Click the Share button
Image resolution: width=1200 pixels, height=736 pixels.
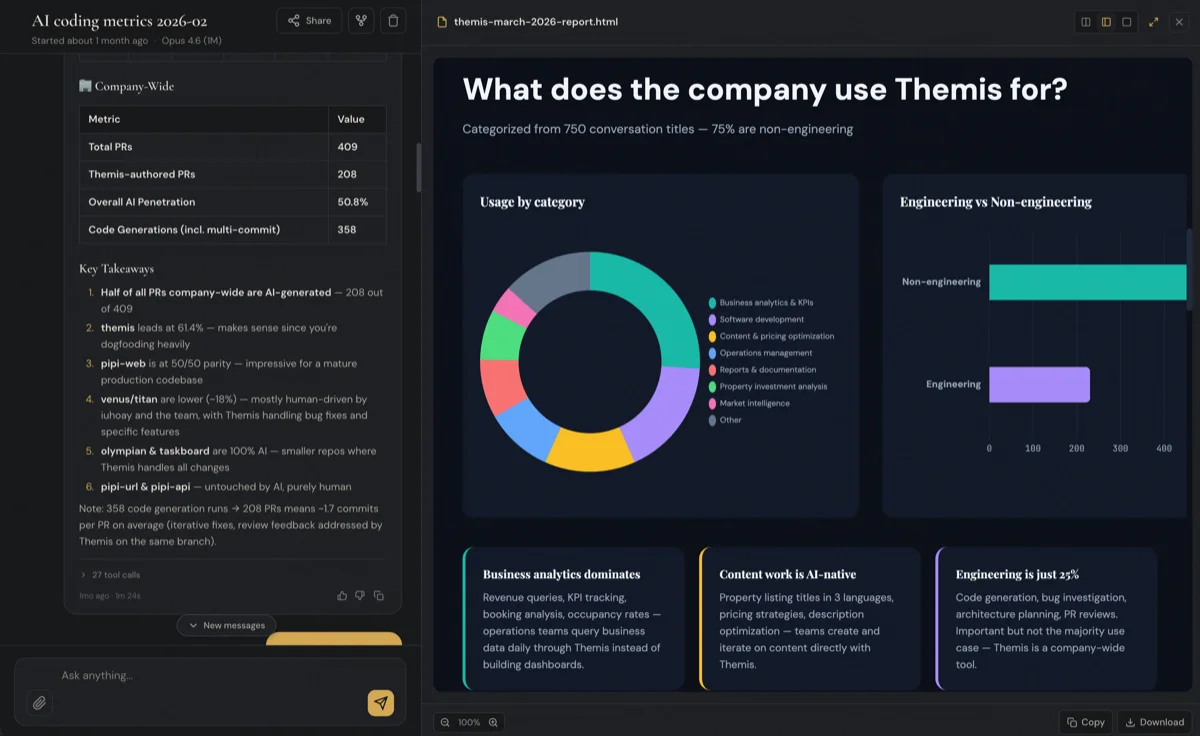pos(308,20)
